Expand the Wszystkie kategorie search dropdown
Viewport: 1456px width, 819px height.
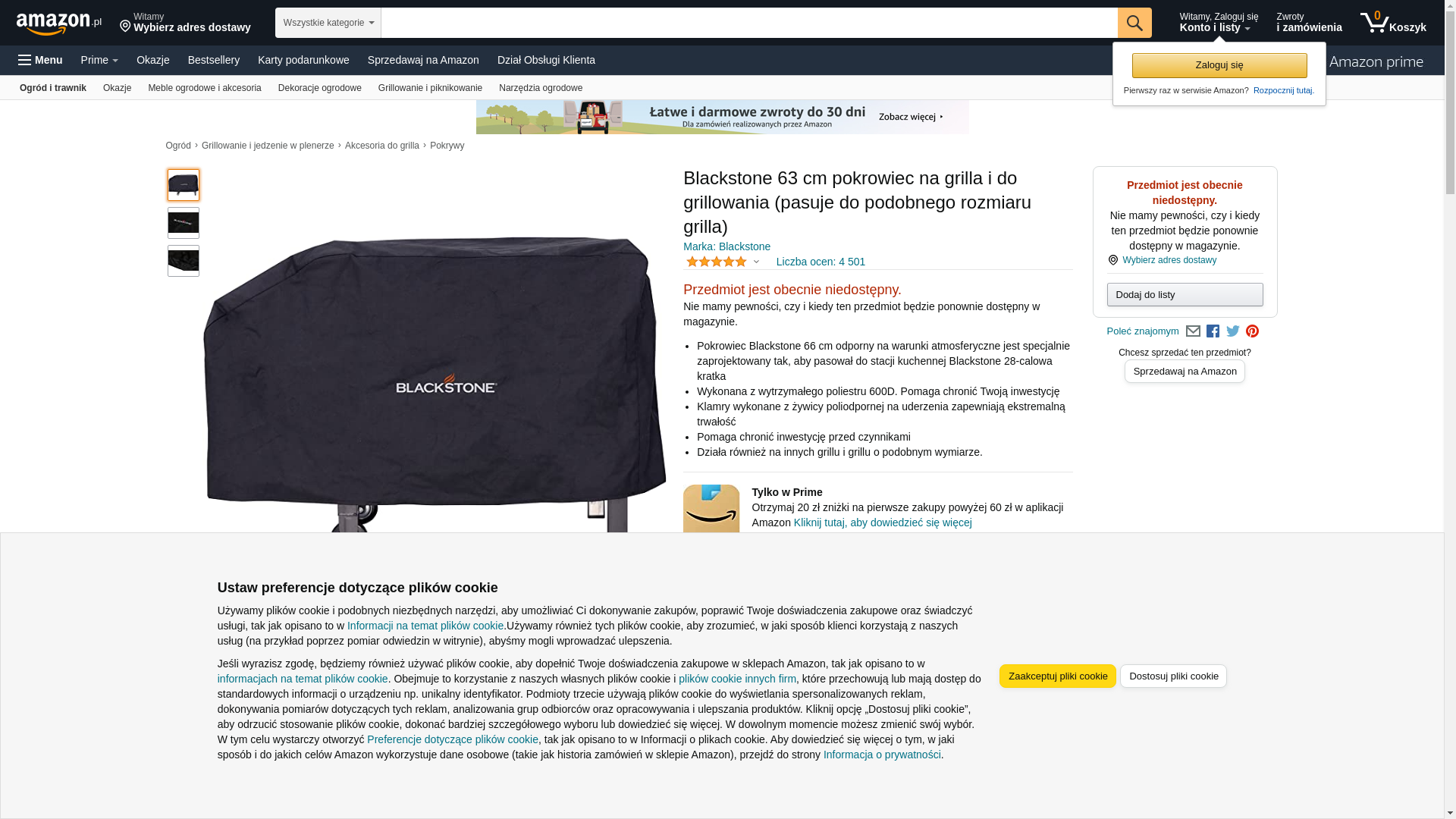328,23
